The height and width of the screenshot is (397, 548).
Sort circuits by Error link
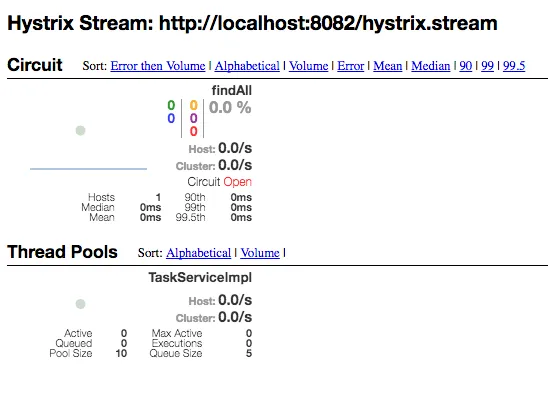tap(351, 66)
